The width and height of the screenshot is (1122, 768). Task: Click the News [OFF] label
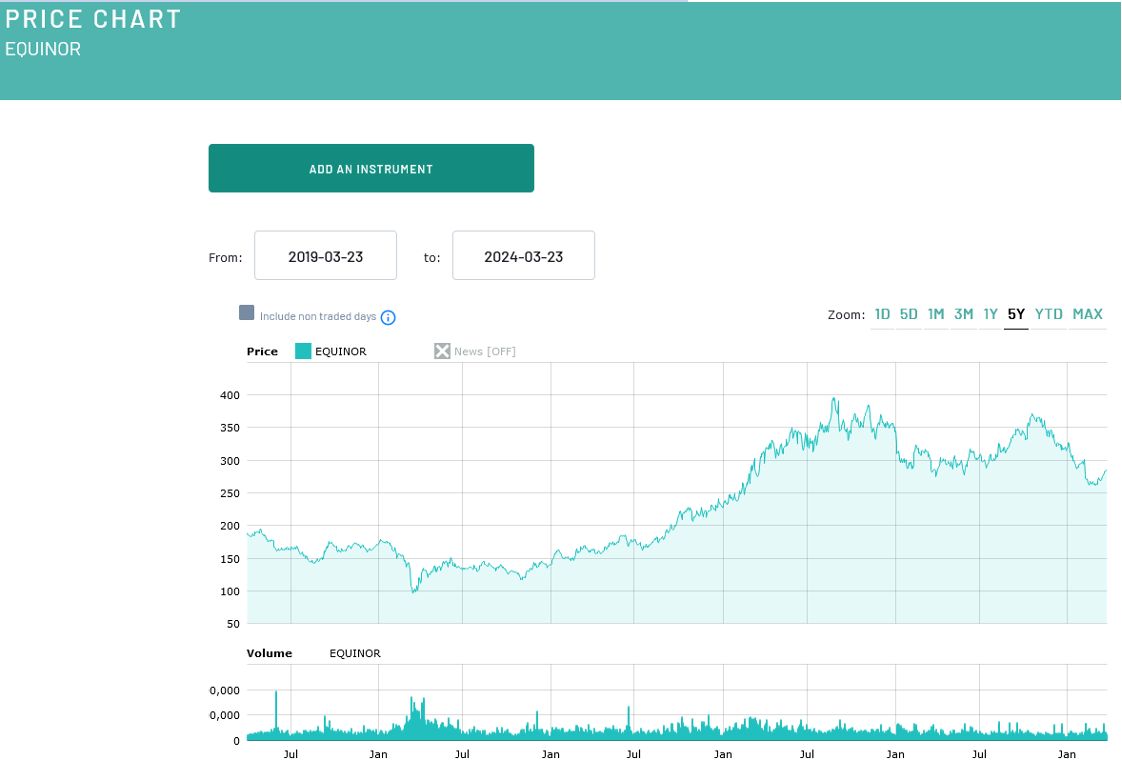(484, 351)
